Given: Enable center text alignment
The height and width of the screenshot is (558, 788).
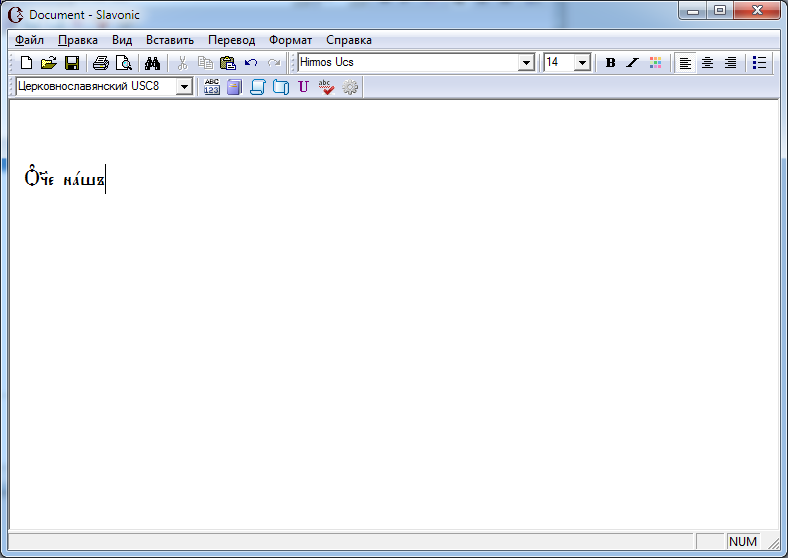Looking at the screenshot, I should coord(707,63).
